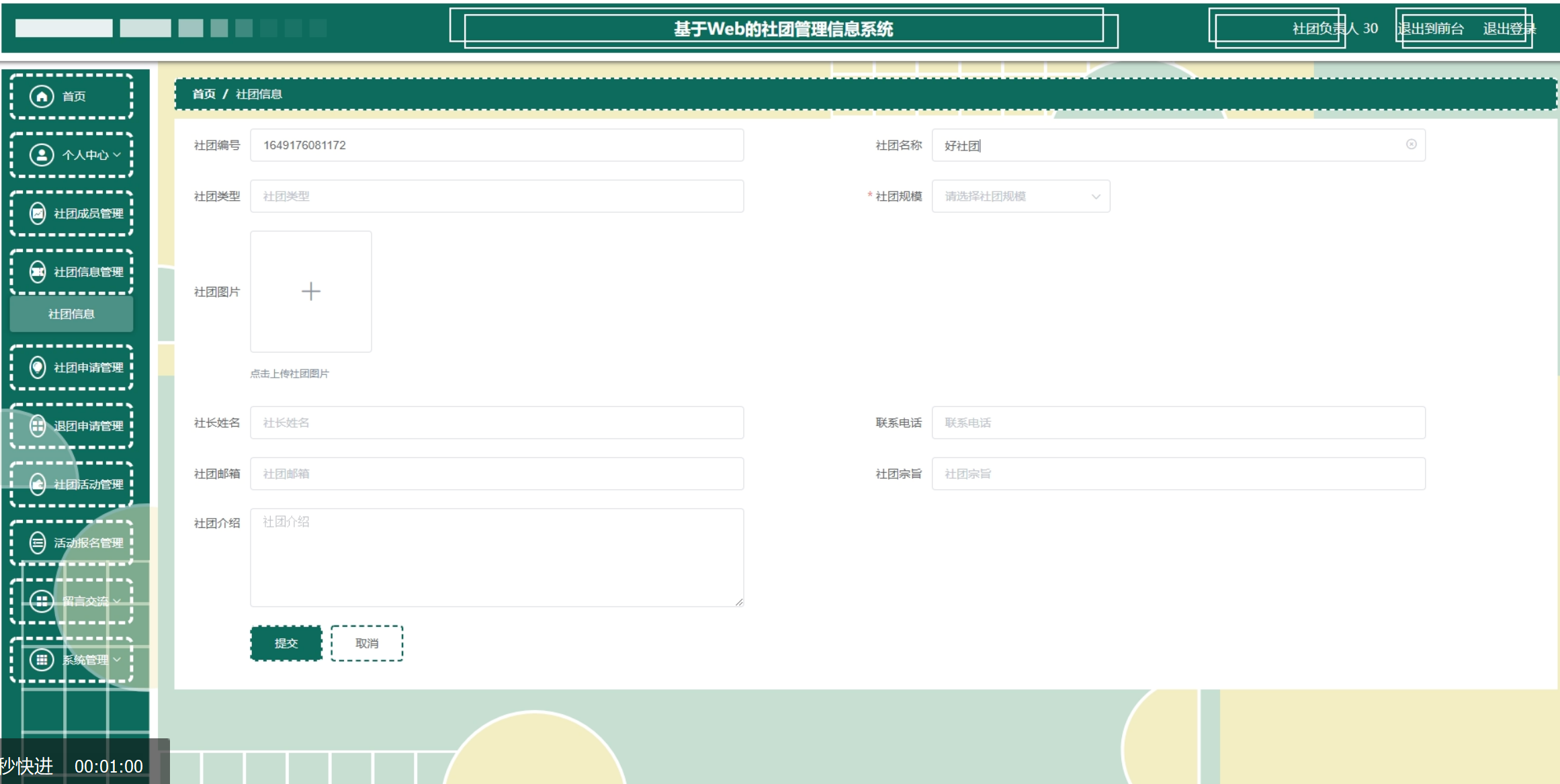The image size is (1560, 784).
Task: Click 社团信息管理 sidebar icon
Action: pos(38,272)
